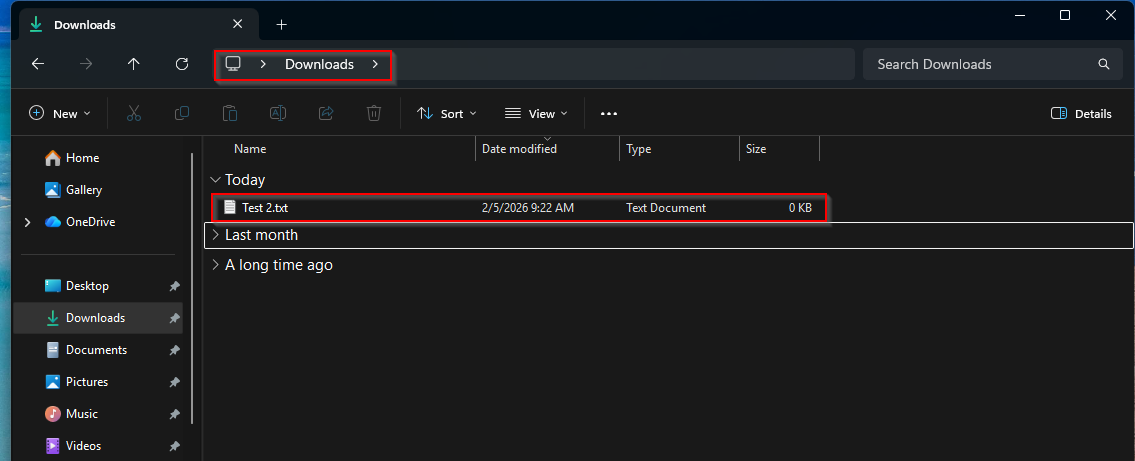The image size is (1135, 461).
Task: Maximize the File Explorer window
Action: click(x=1065, y=15)
